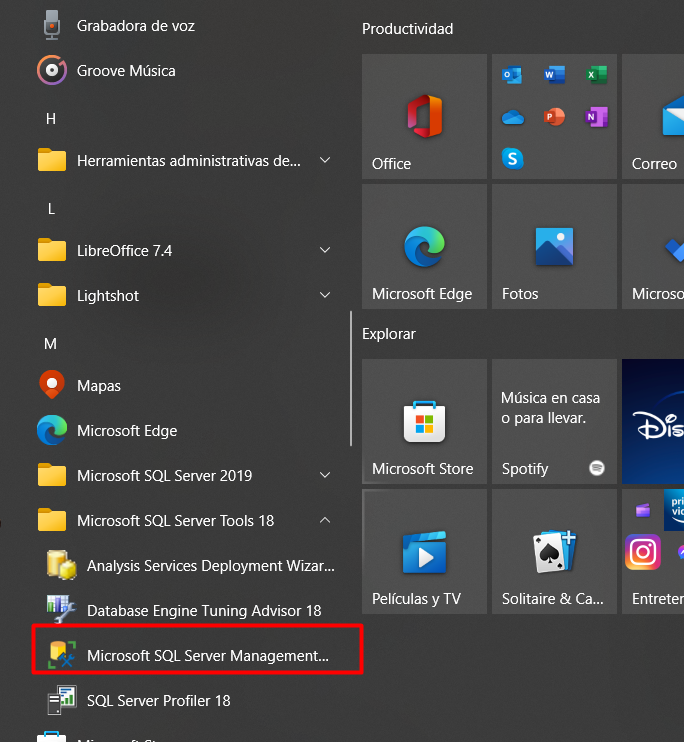Open the Fotos tile
Screen dimensions: 684x742
[554, 246]
